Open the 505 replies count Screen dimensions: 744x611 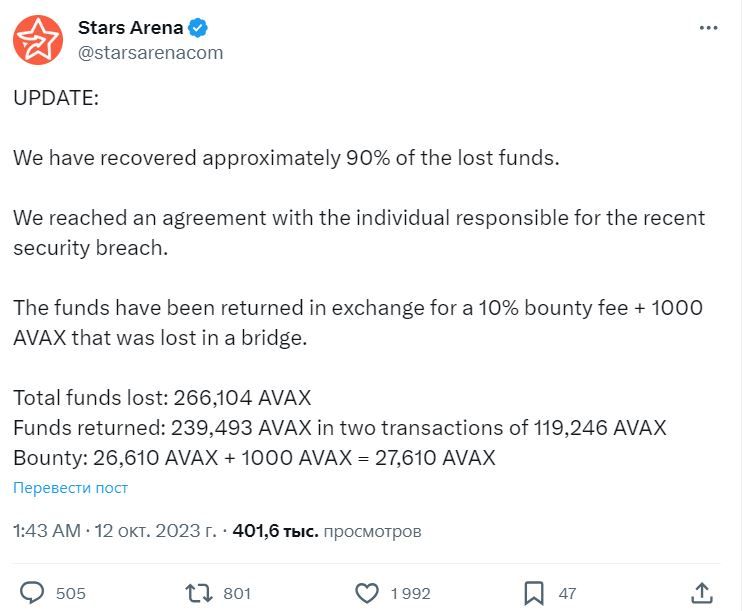(71, 593)
